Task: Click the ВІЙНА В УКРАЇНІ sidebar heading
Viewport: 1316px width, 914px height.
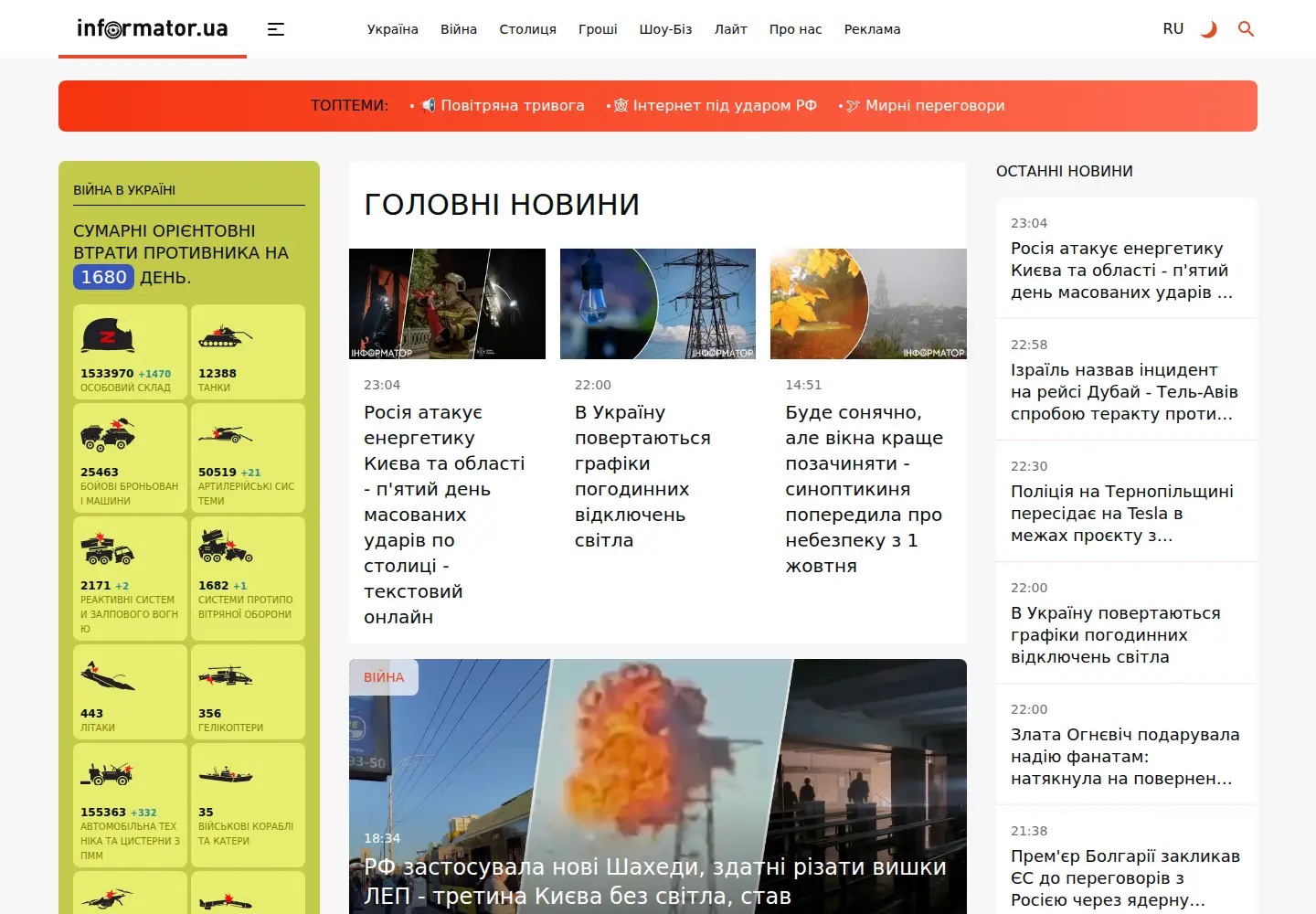Action: click(x=124, y=190)
